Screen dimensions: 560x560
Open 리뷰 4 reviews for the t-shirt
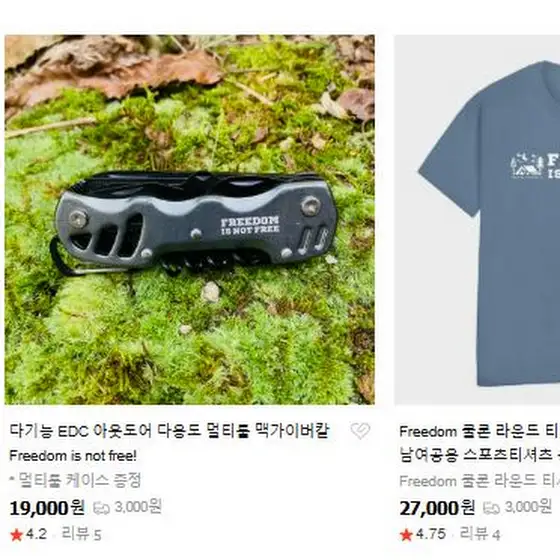[x=480, y=534]
